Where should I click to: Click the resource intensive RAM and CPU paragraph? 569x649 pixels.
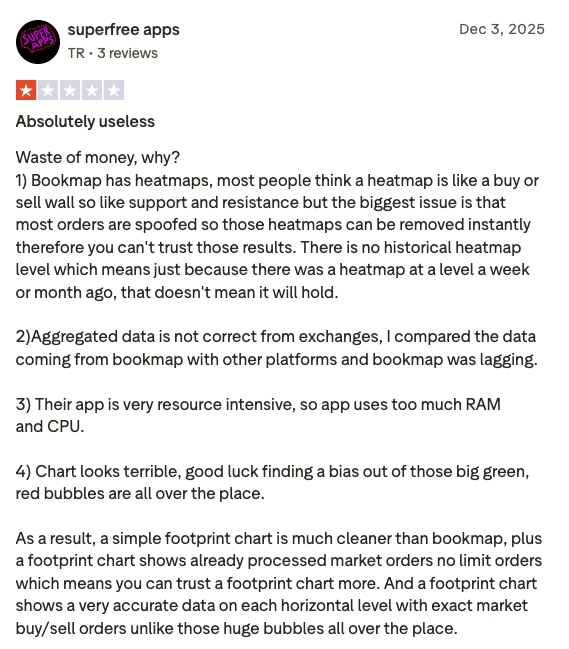258,415
